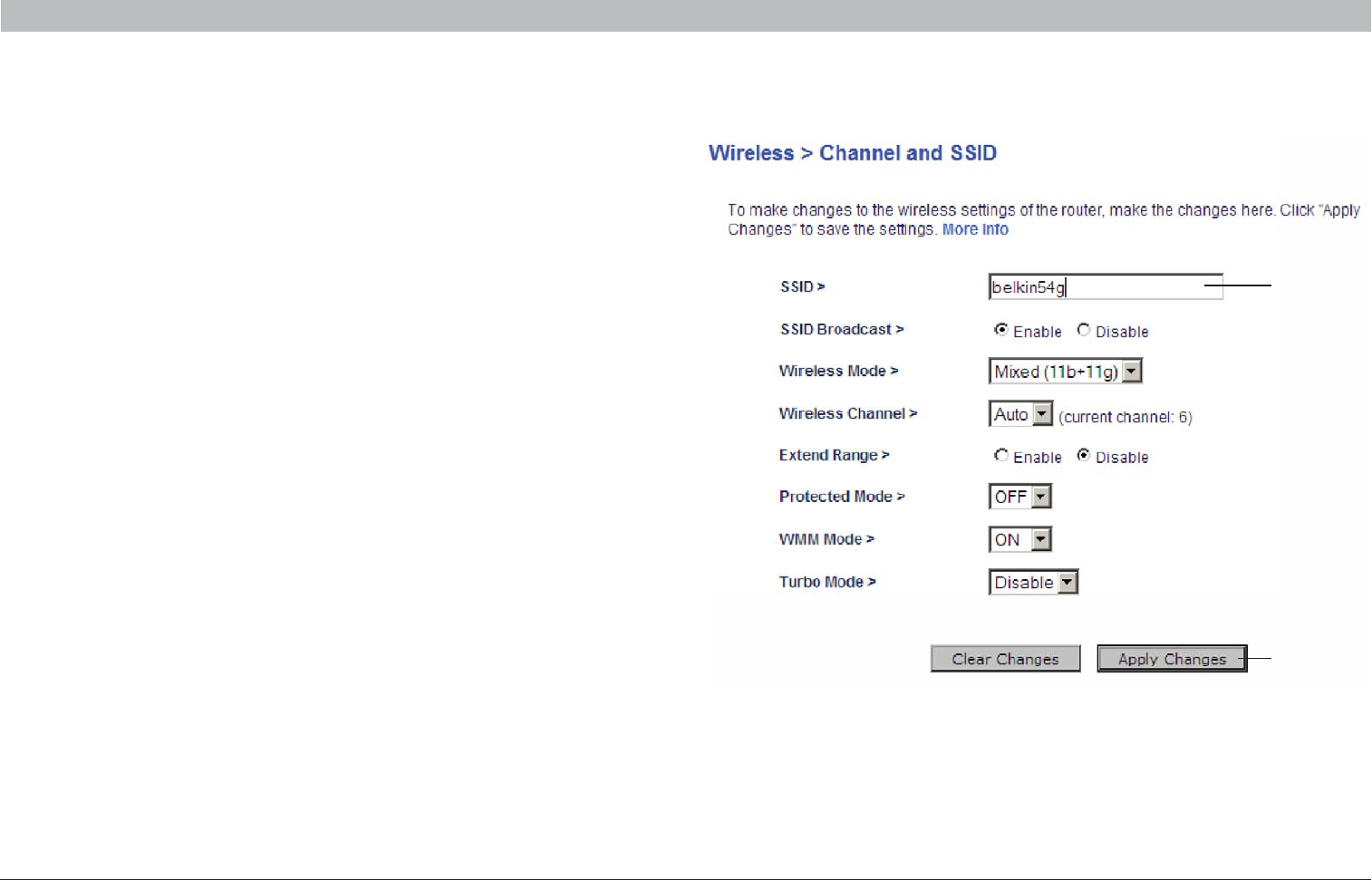Image resolution: width=1372 pixels, height=880 pixels.
Task: Open the Wireless Mode dropdown
Action: 1065,371
